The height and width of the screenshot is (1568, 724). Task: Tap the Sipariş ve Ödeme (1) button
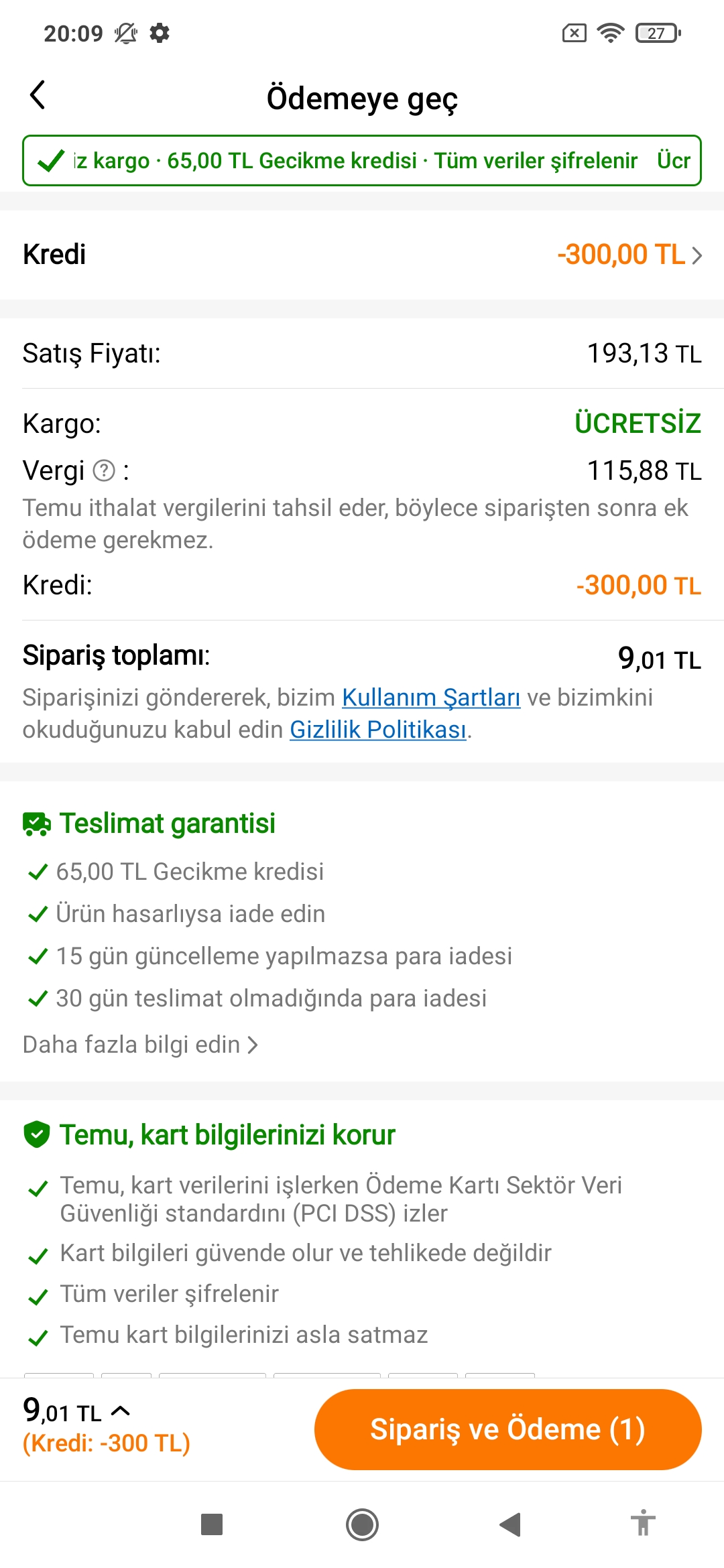click(x=507, y=1429)
